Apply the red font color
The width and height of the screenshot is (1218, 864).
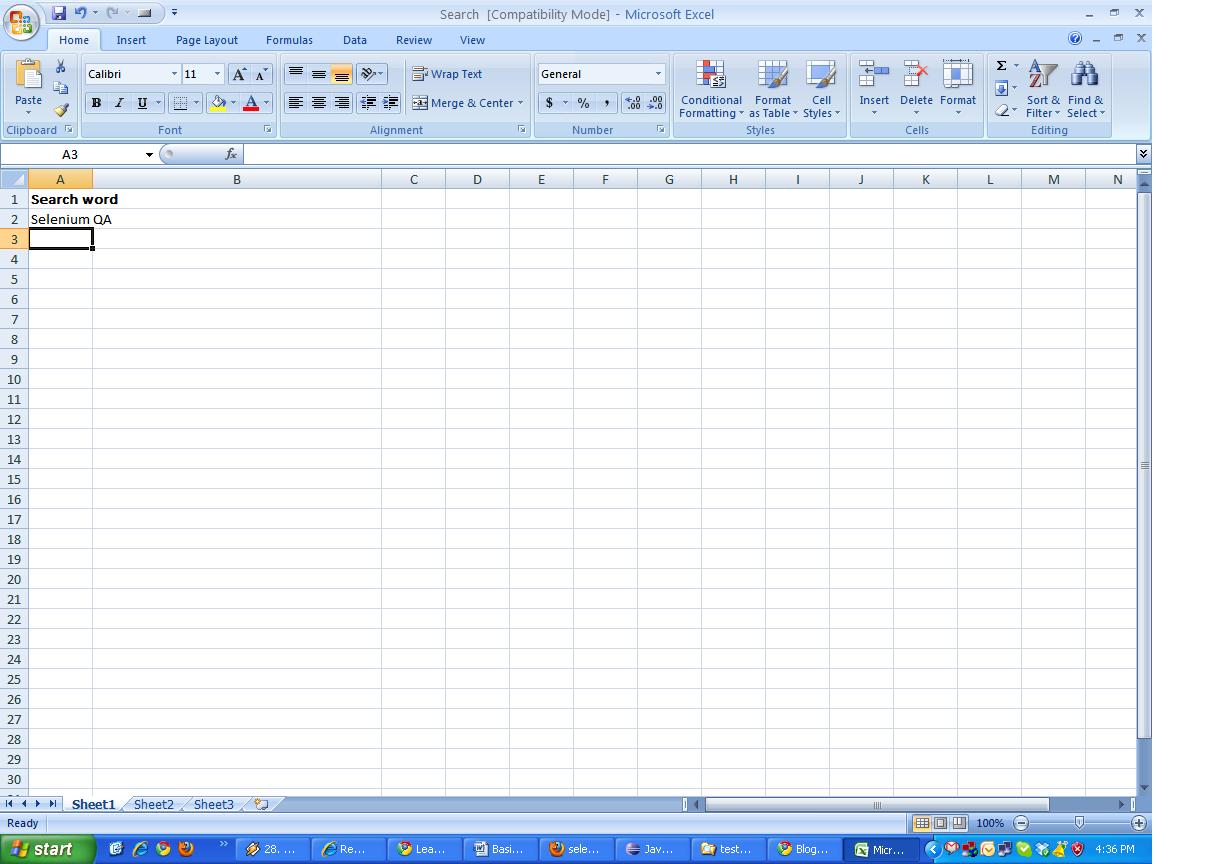[x=251, y=103]
